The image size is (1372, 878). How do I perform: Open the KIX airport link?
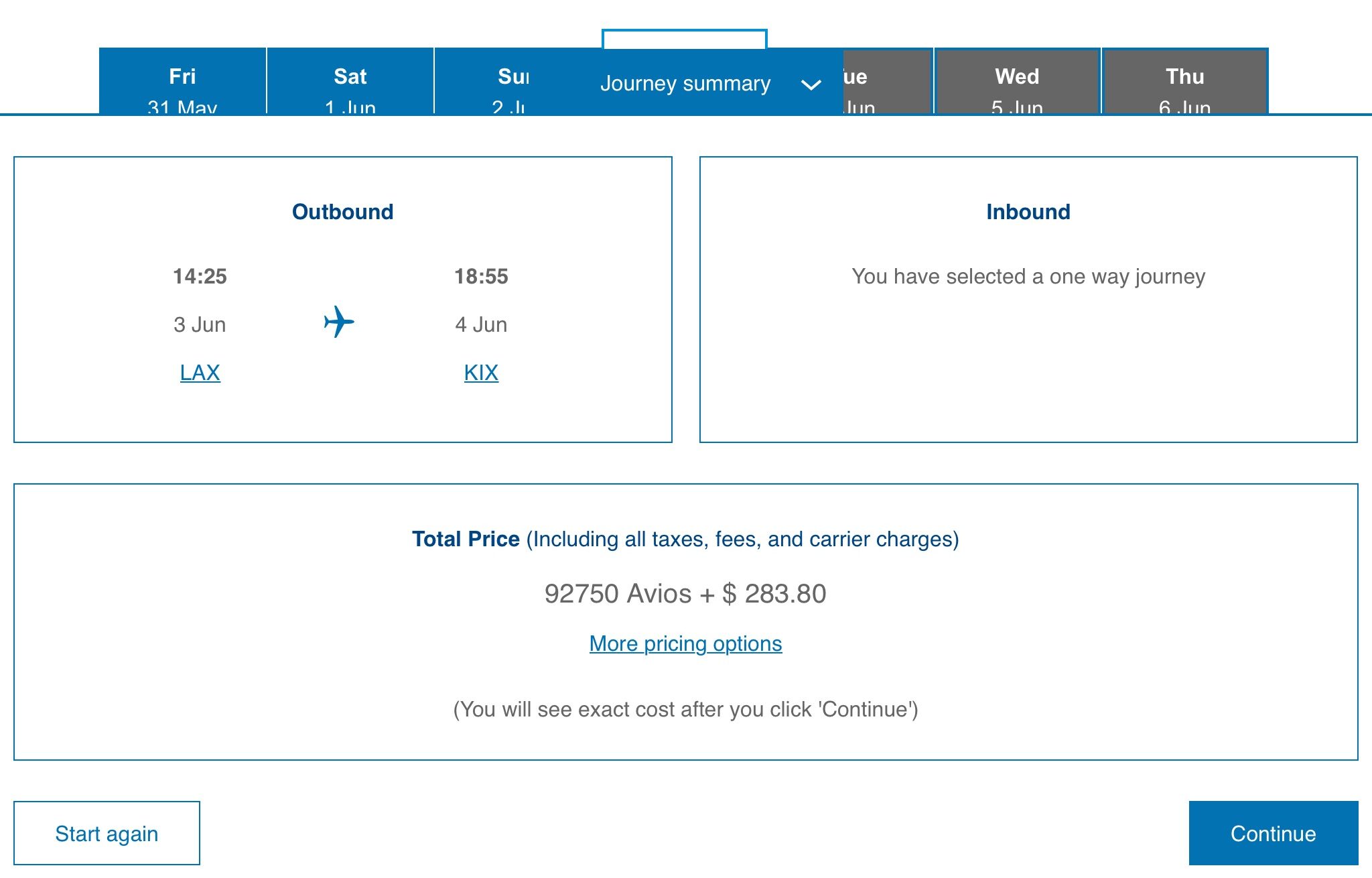coord(481,373)
